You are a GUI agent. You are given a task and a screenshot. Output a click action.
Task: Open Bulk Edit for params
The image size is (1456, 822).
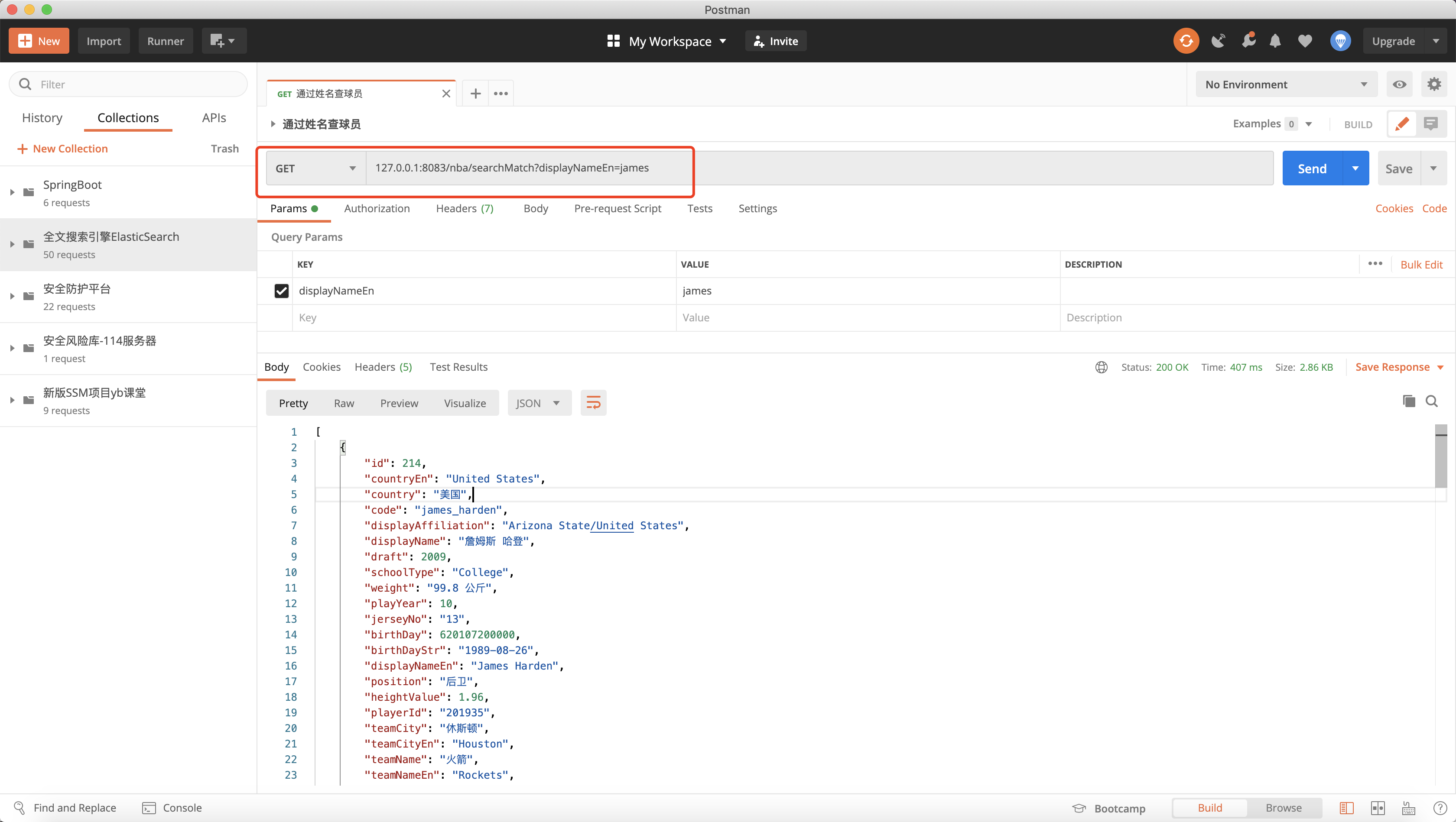(1421, 264)
